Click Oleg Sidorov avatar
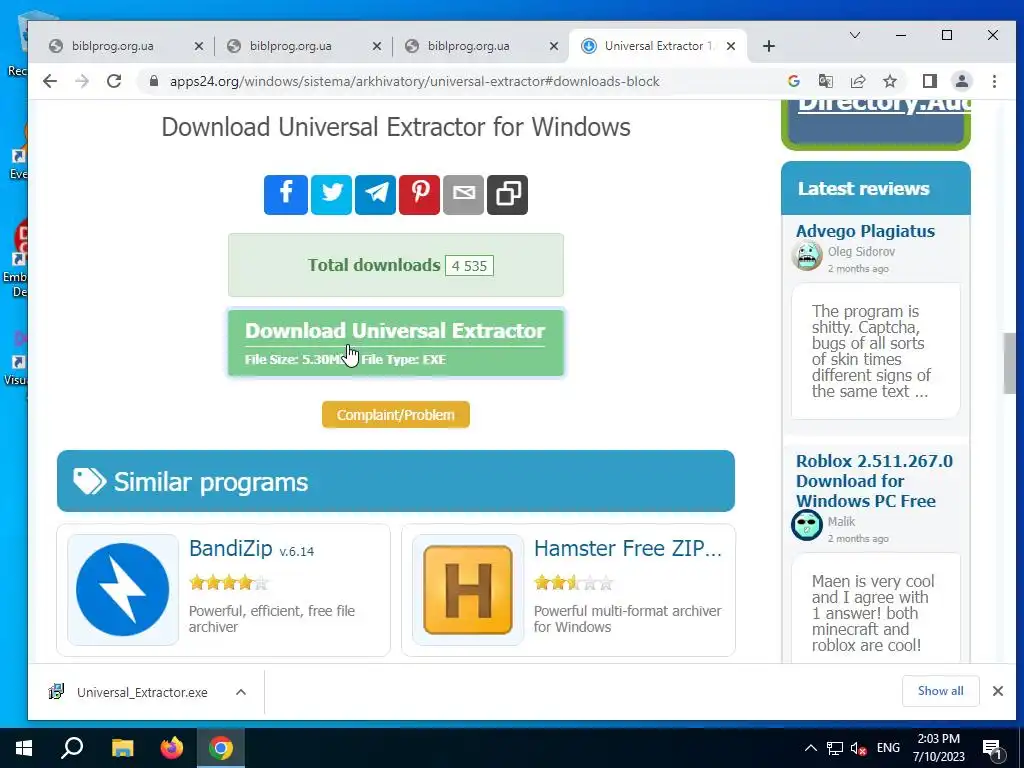Viewport: 1024px width, 768px height. click(807, 255)
